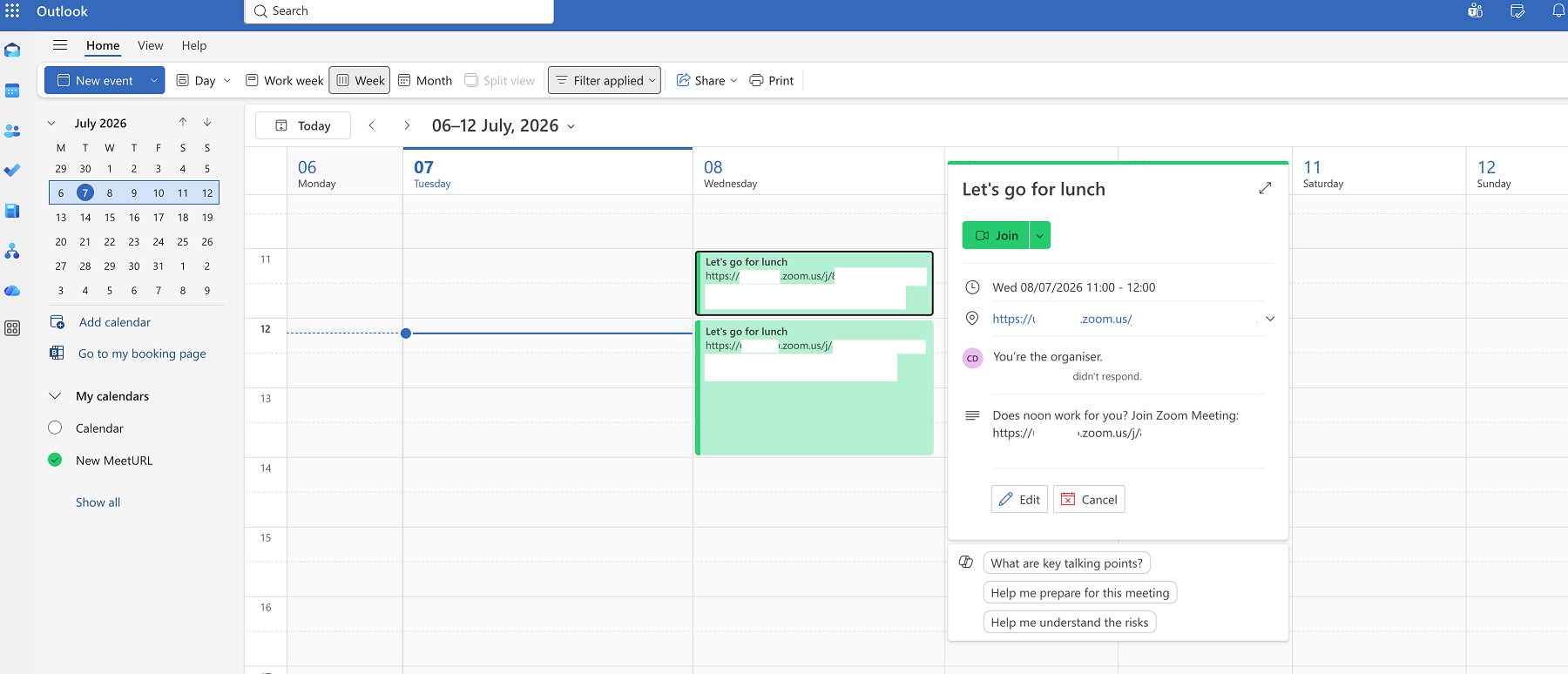Expand event details with the diagonal arrows icon
The width and height of the screenshot is (1568, 674).
pyautogui.click(x=1265, y=188)
